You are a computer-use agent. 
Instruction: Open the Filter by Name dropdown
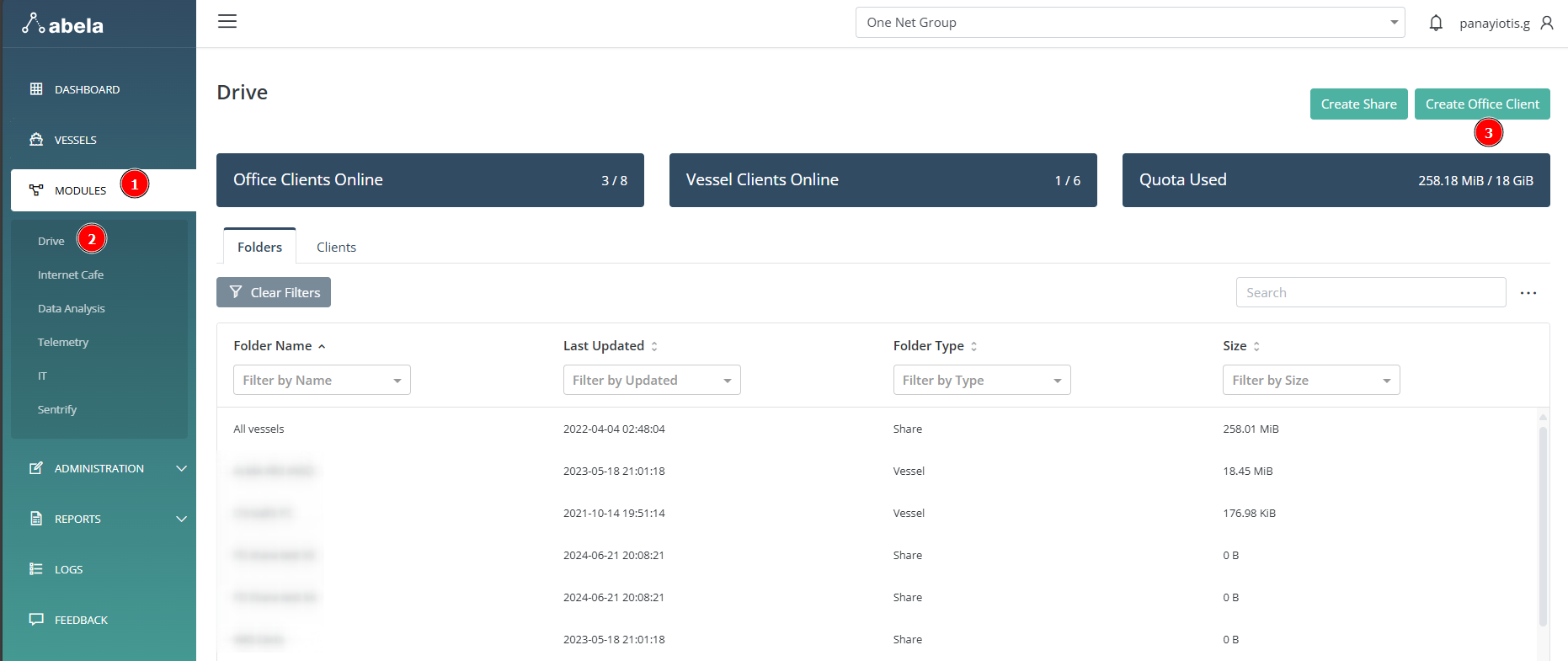(322, 380)
